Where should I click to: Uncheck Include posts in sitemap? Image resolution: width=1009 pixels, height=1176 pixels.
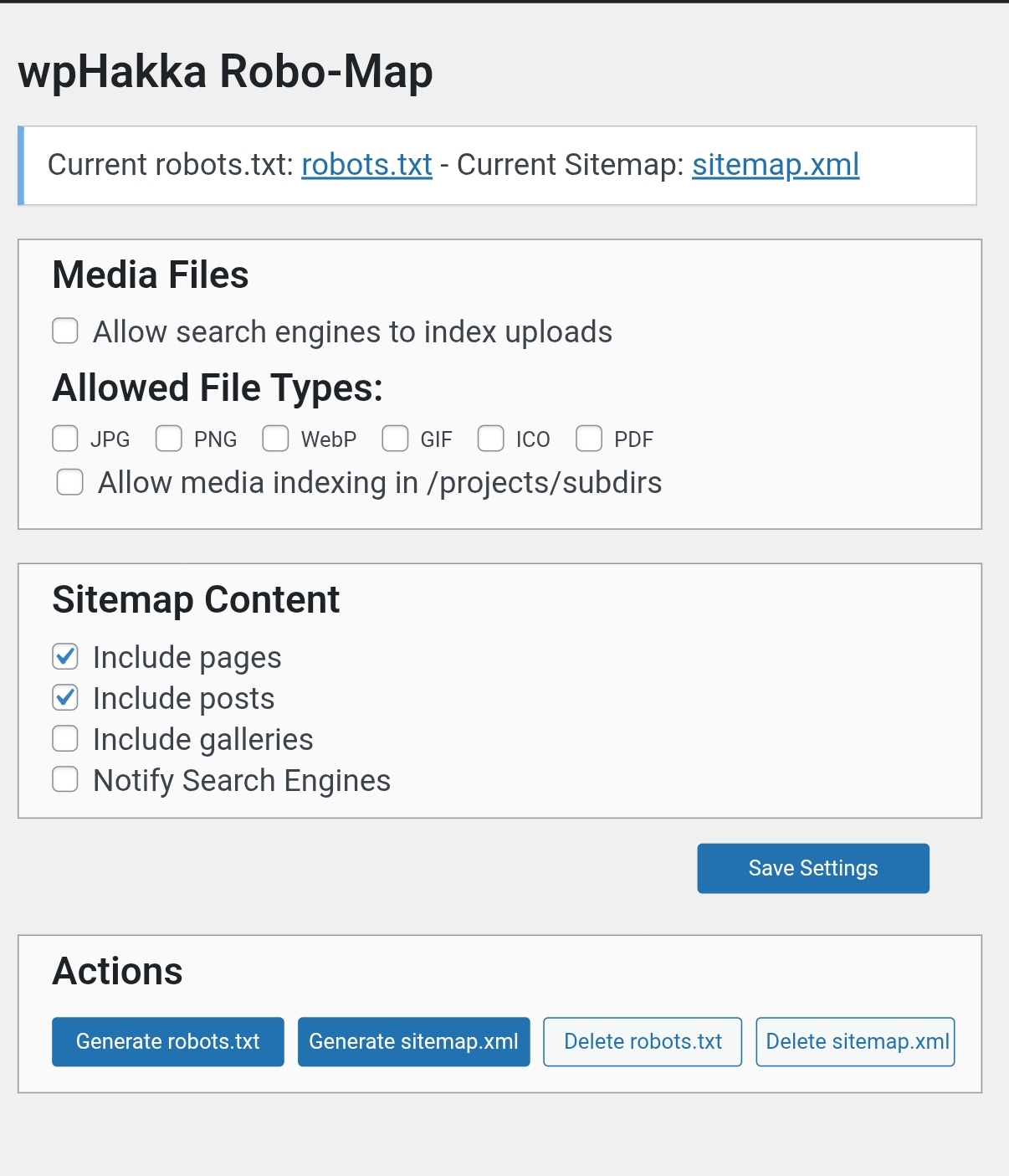click(65, 697)
